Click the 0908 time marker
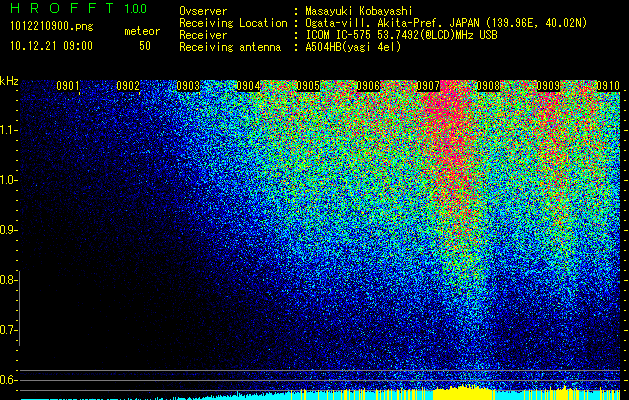Image resolution: width=629 pixels, height=400 pixels. pos(488,86)
